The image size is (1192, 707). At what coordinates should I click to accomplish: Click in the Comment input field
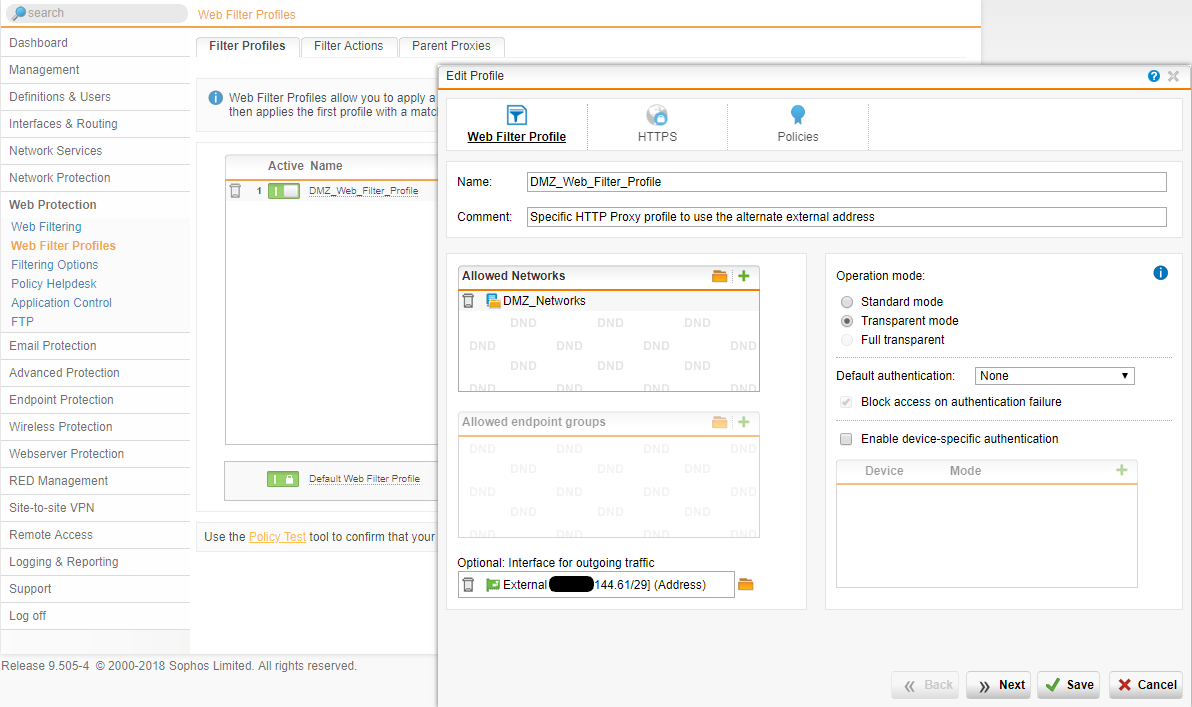click(846, 217)
